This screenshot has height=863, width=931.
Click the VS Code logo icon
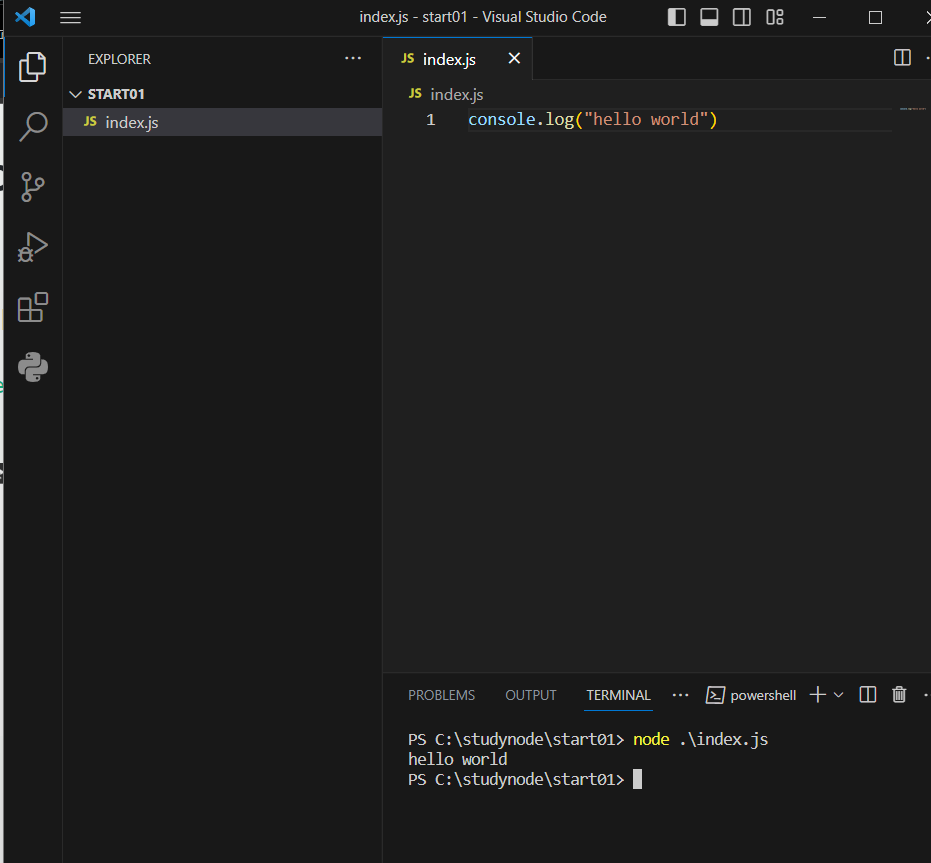26,17
